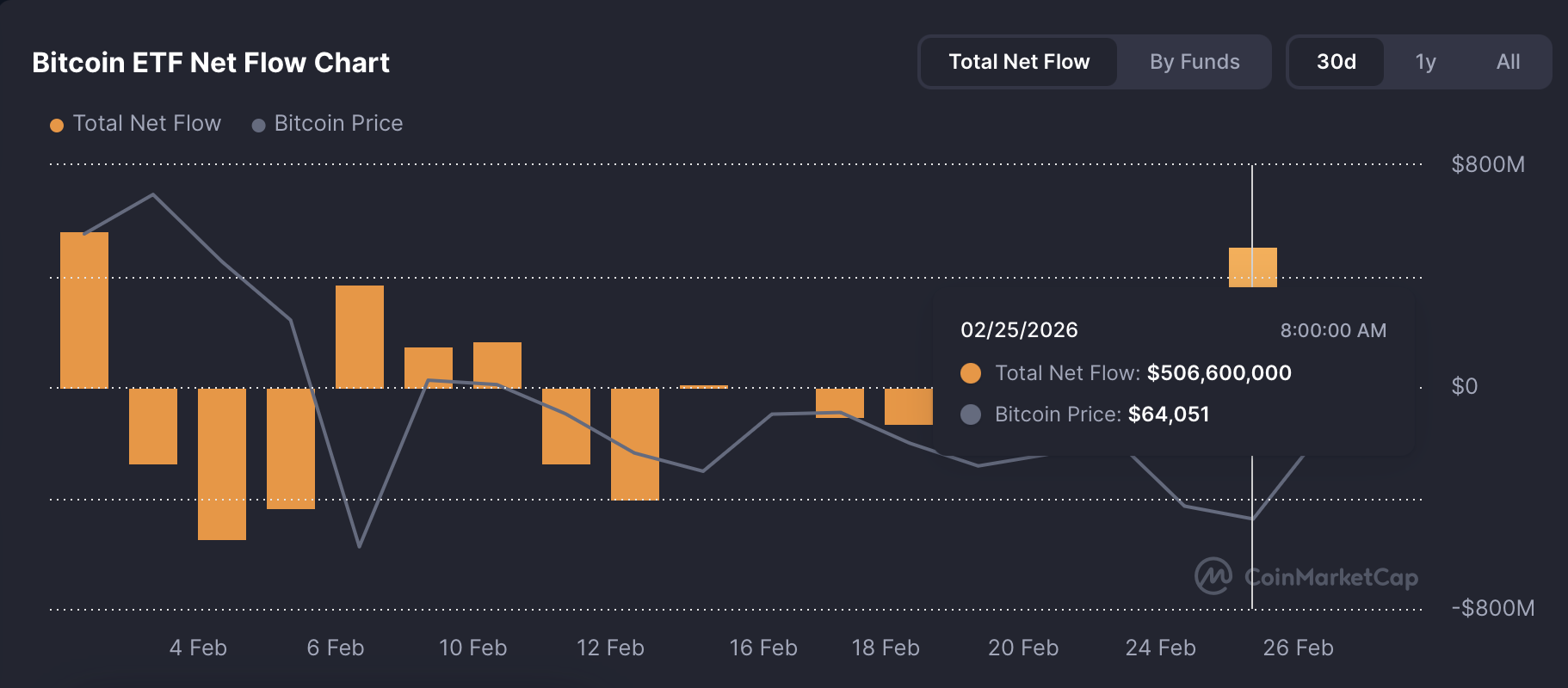Click the gray dot in the tooltip
The width and height of the screenshot is (1568, 688).
click(971, 415)
